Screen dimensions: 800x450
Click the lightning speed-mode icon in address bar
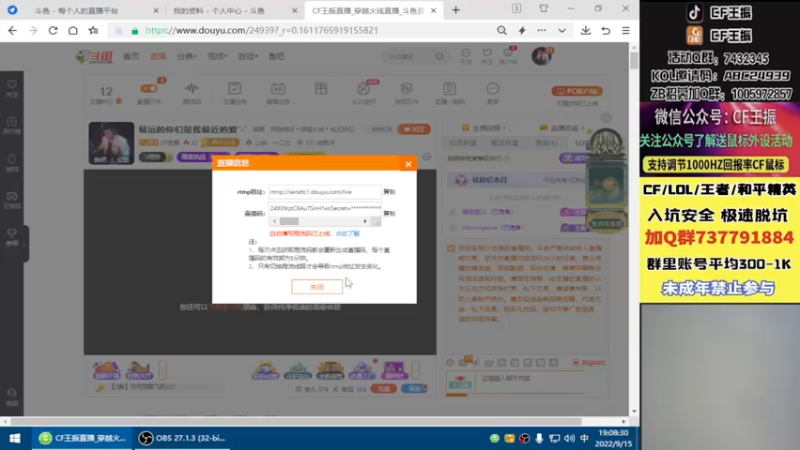[x=522, y=31]
